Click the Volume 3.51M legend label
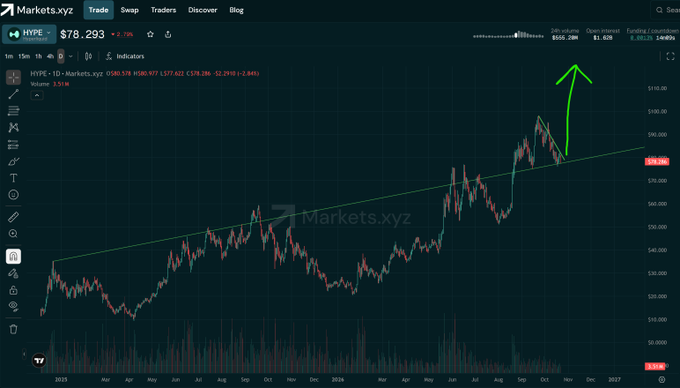Screen dimensions: 680x388 coord(49,84)
